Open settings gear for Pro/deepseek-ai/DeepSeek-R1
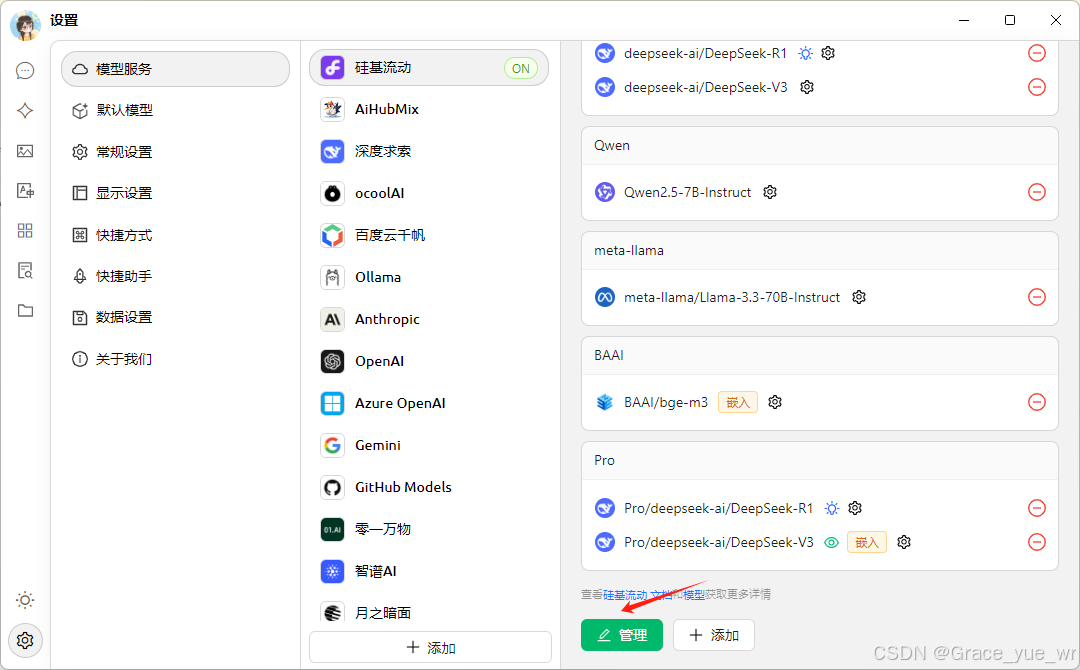1080x670 pixels. (855, 508)
